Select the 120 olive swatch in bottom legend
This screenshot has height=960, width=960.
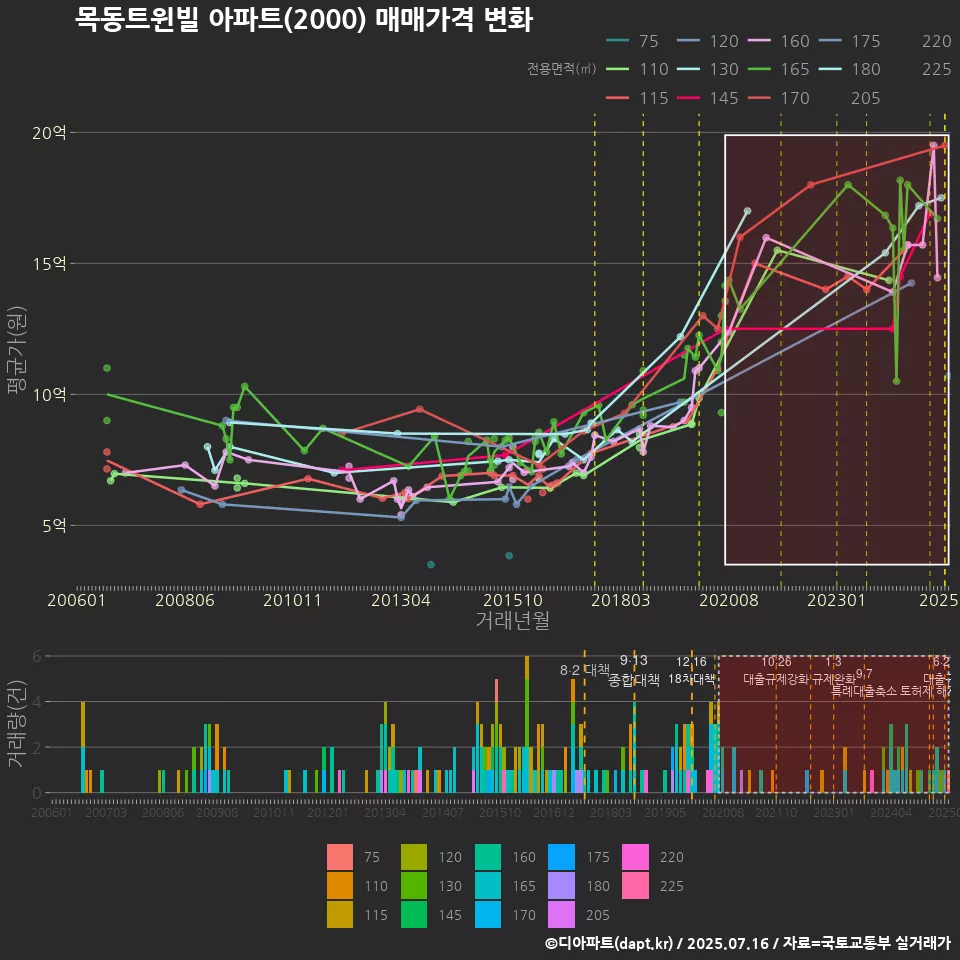414,857
